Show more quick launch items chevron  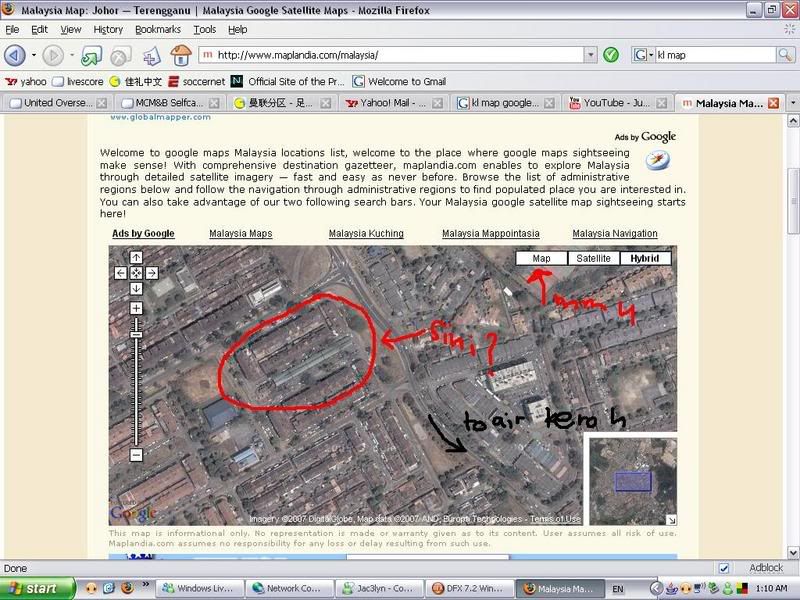click(x=145, y=585)
